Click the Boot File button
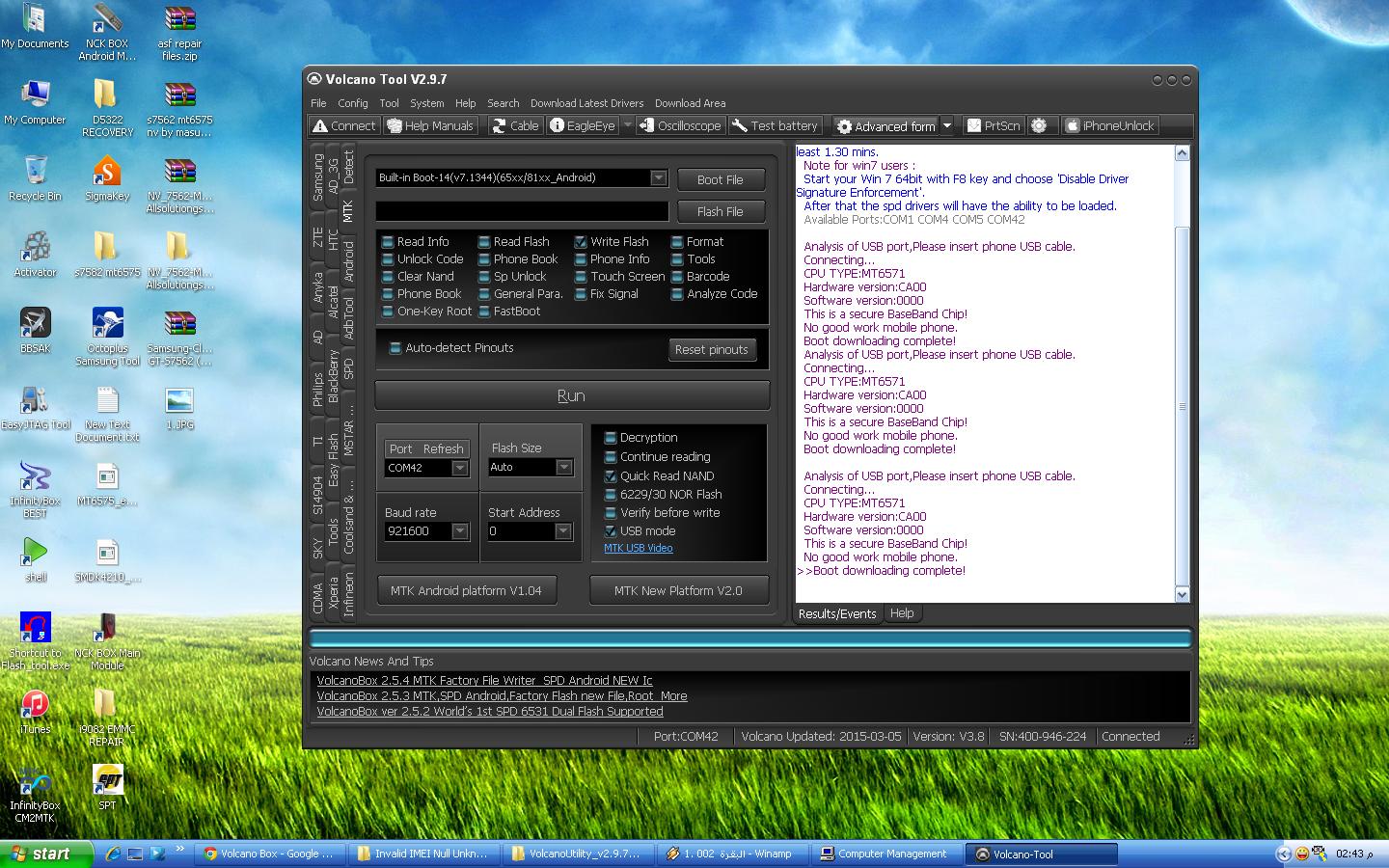 [x=720, y=179]
